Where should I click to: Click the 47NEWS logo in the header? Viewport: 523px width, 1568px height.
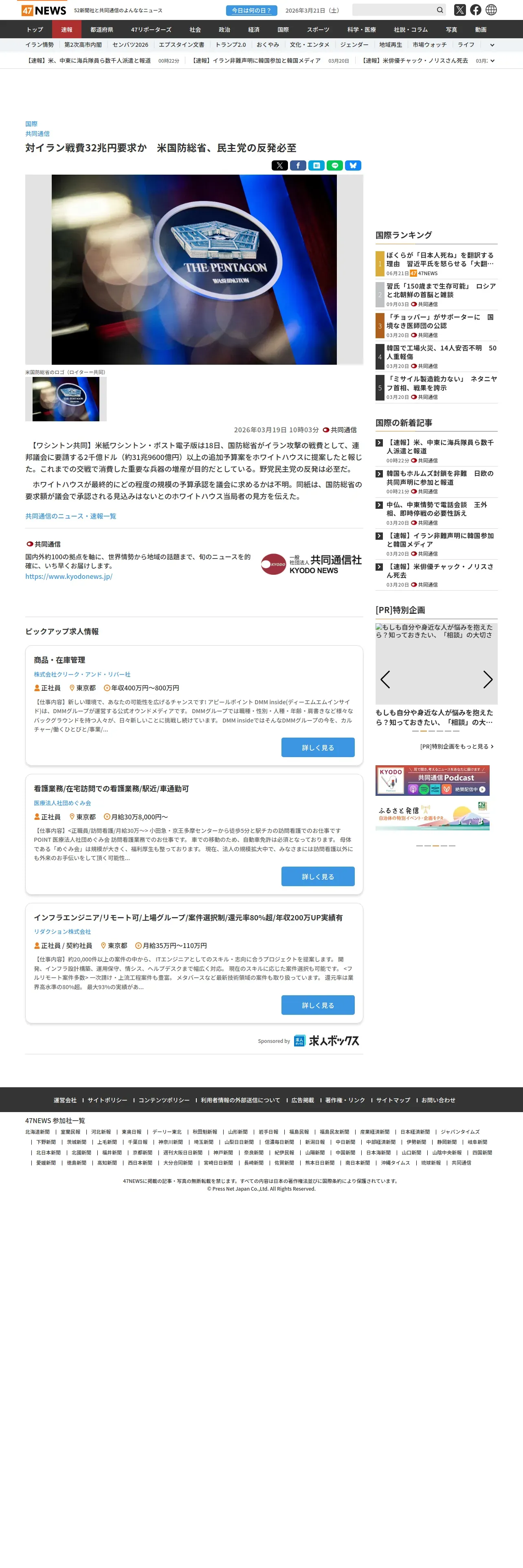[x=43, y=10]
